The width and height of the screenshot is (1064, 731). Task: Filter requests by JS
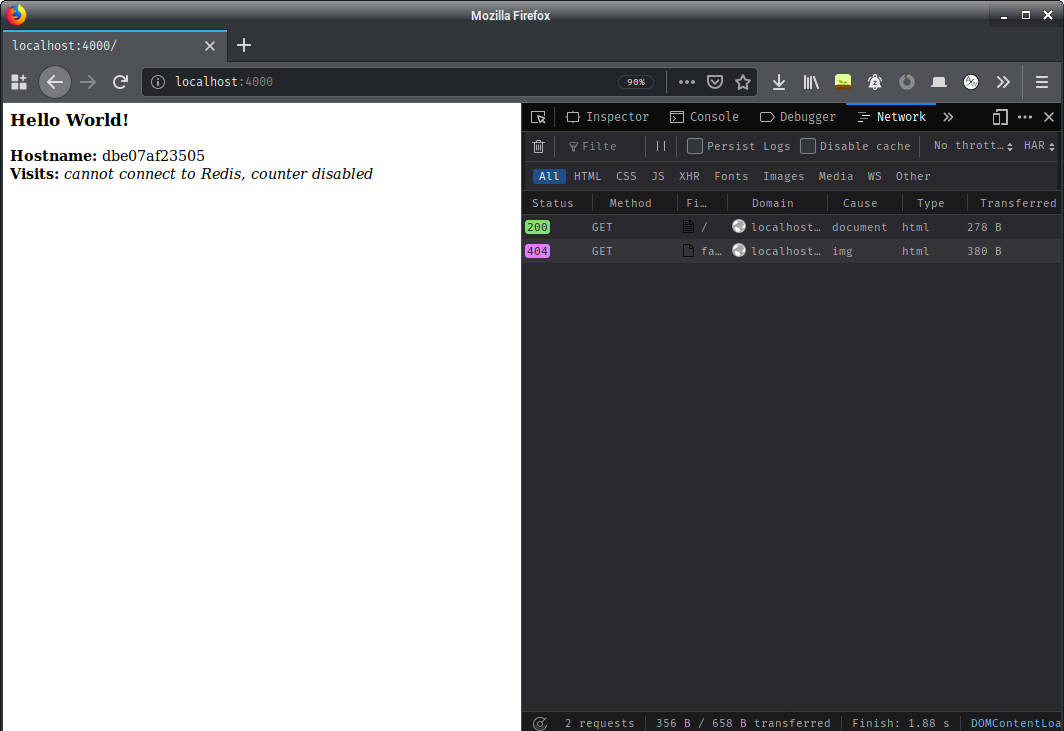(658, 176)
